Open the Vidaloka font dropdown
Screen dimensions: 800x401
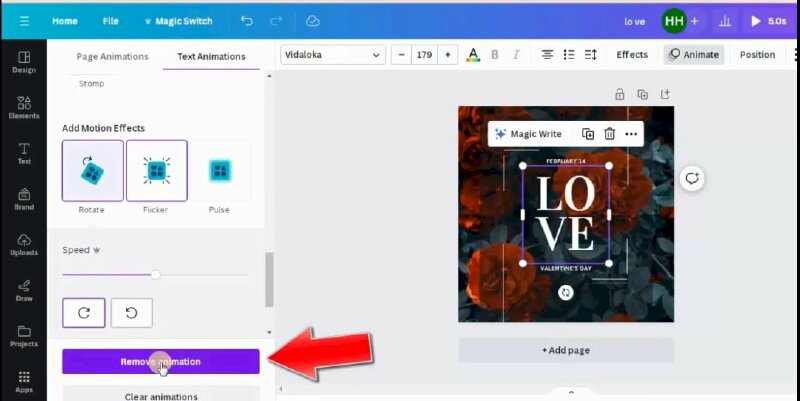point(333,54)
